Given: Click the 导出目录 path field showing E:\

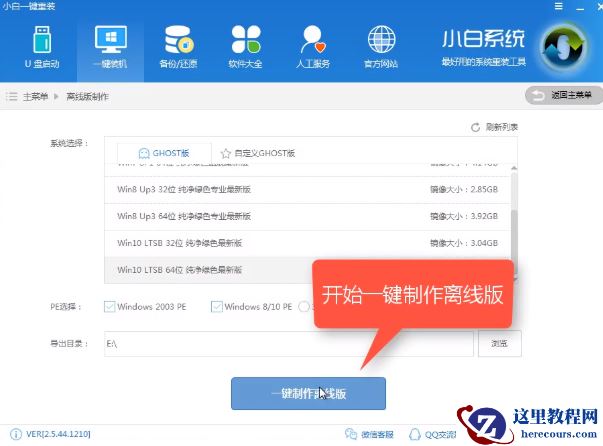Looking at the screenshot, I should pos(288,344).
